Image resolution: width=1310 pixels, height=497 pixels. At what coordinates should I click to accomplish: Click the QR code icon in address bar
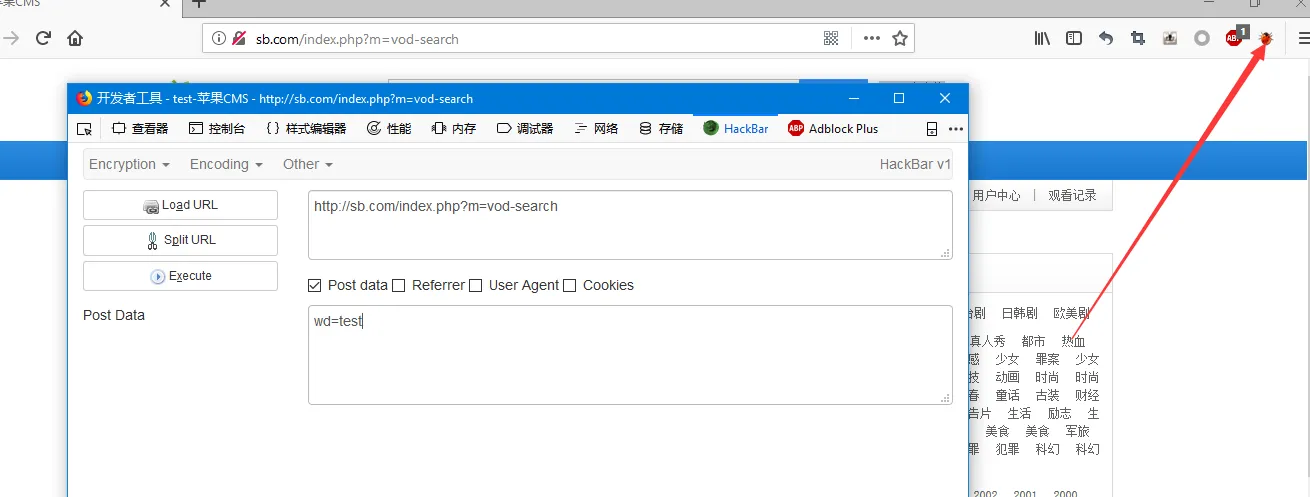click(831, 39)
